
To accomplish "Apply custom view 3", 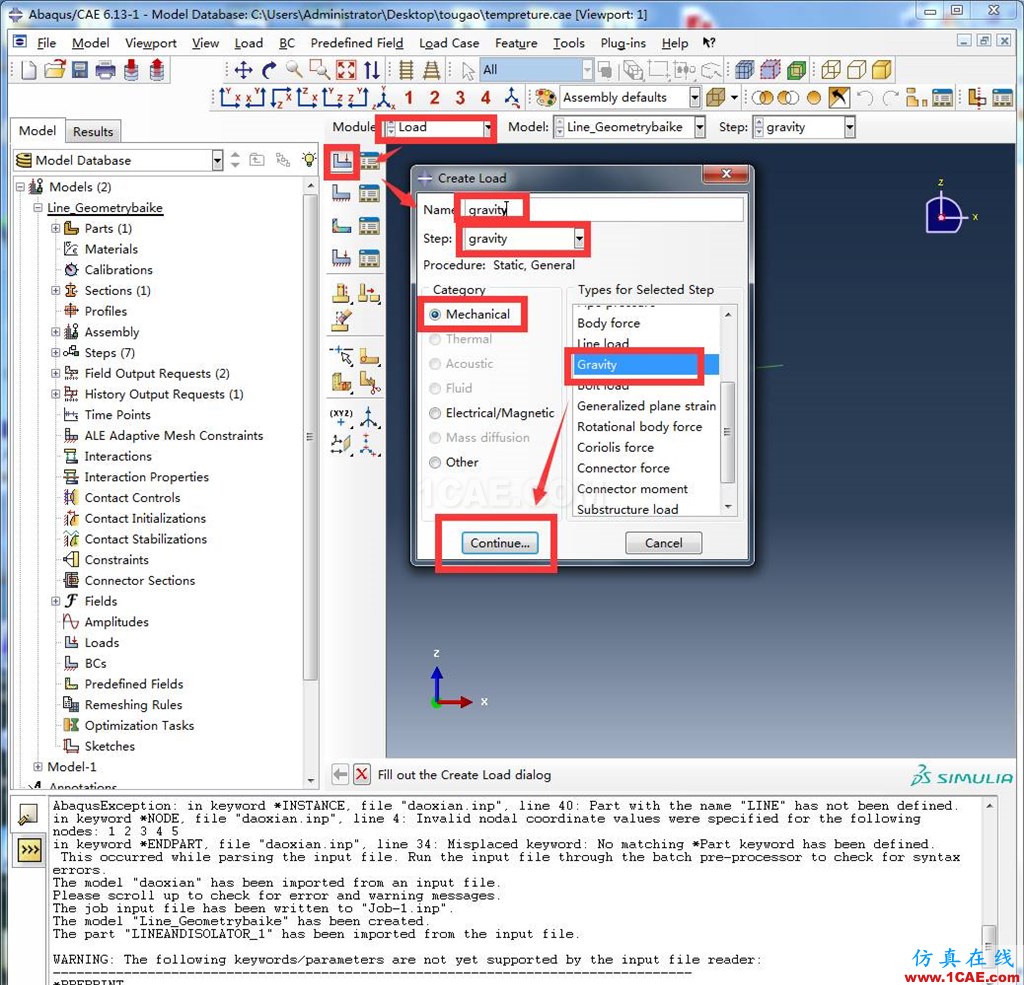I will 460,98.
